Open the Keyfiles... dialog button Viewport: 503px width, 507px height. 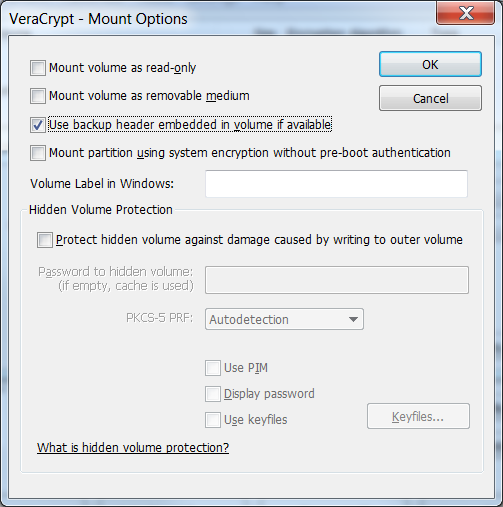(x=418, y=416)
